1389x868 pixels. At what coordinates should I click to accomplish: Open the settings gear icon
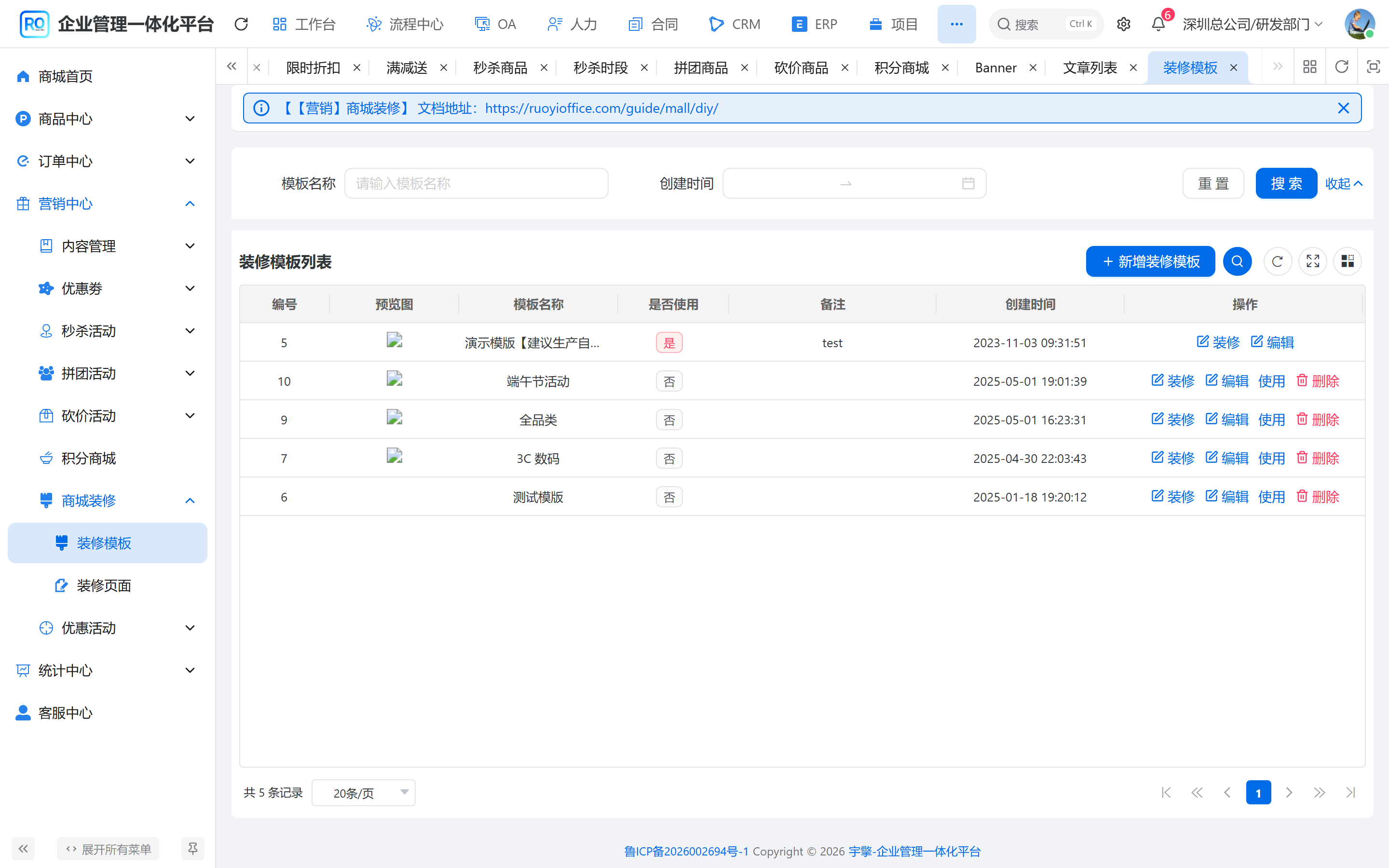point(1123,24)
